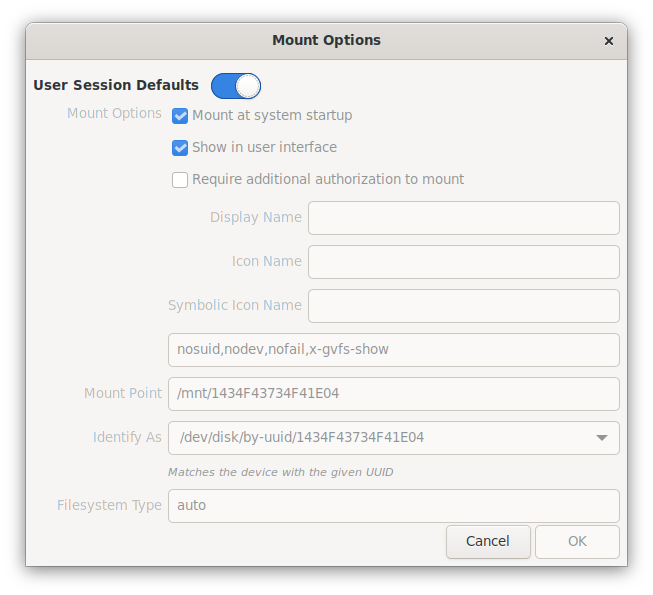Viewport: 653px width, 595px height.
Task: Select the Symbolic Icon Name field
Action: 464,306
